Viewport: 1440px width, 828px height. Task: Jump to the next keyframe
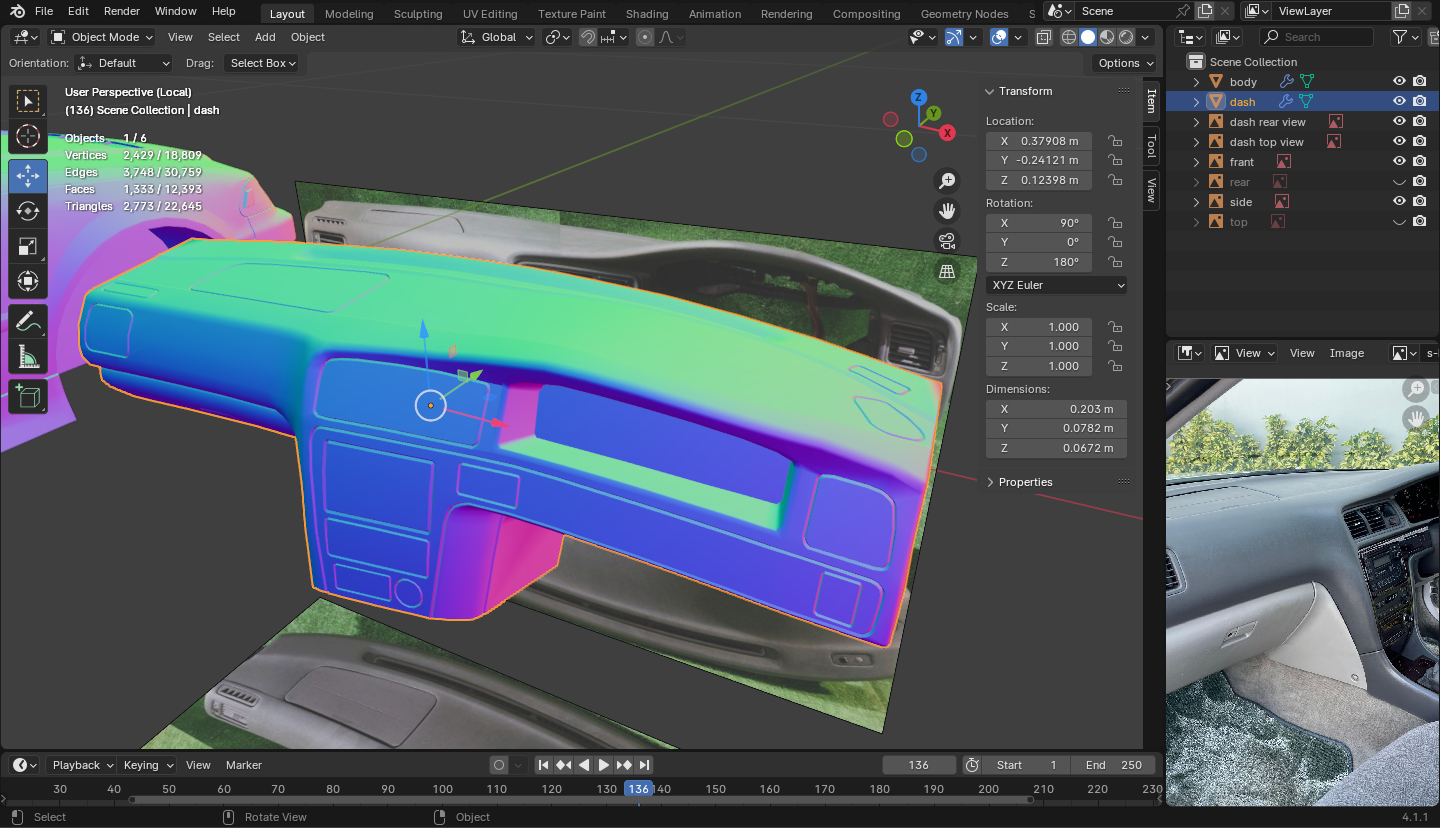pos(624,765)
